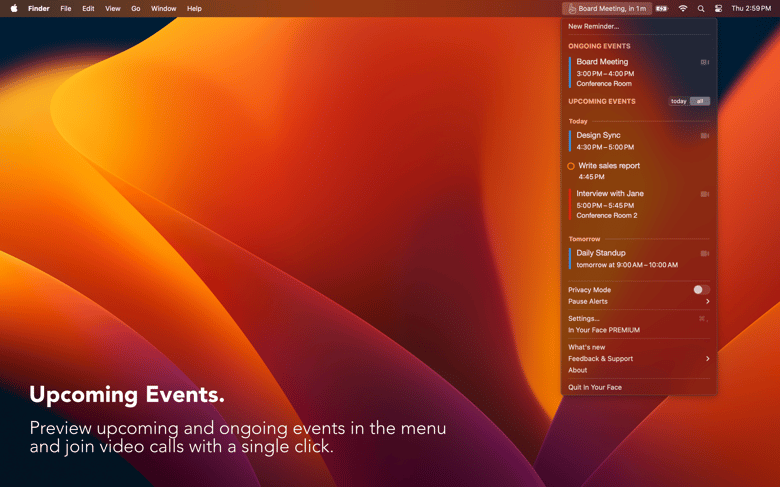Screen dimensions: 780x487
Task: Click the Privacy Mode label
Action: pyautogui.click(x=589, y=290)
